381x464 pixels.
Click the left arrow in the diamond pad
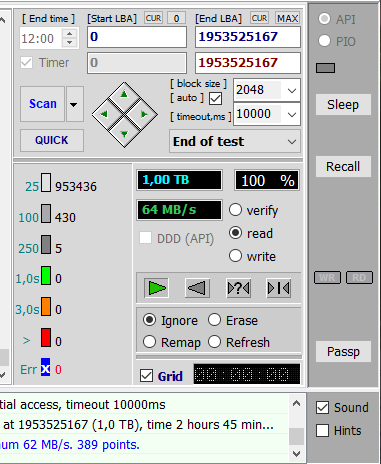(x=104, y=114)
